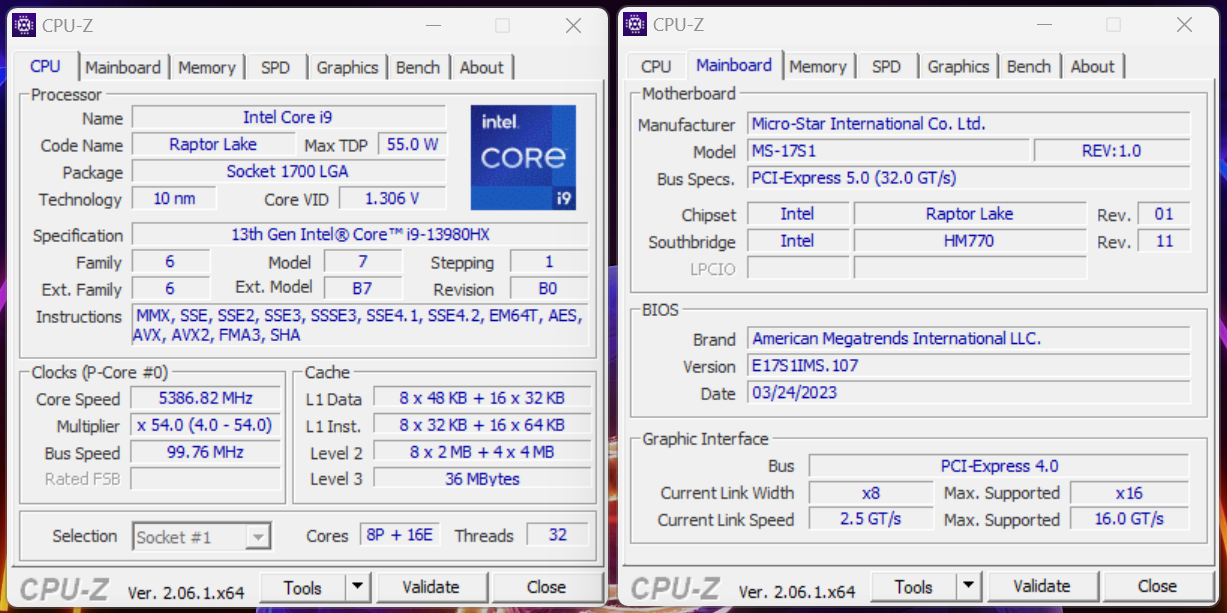Click Current Link Width value x8
This screenshot has height=613, width=1227.
point(871,493)
